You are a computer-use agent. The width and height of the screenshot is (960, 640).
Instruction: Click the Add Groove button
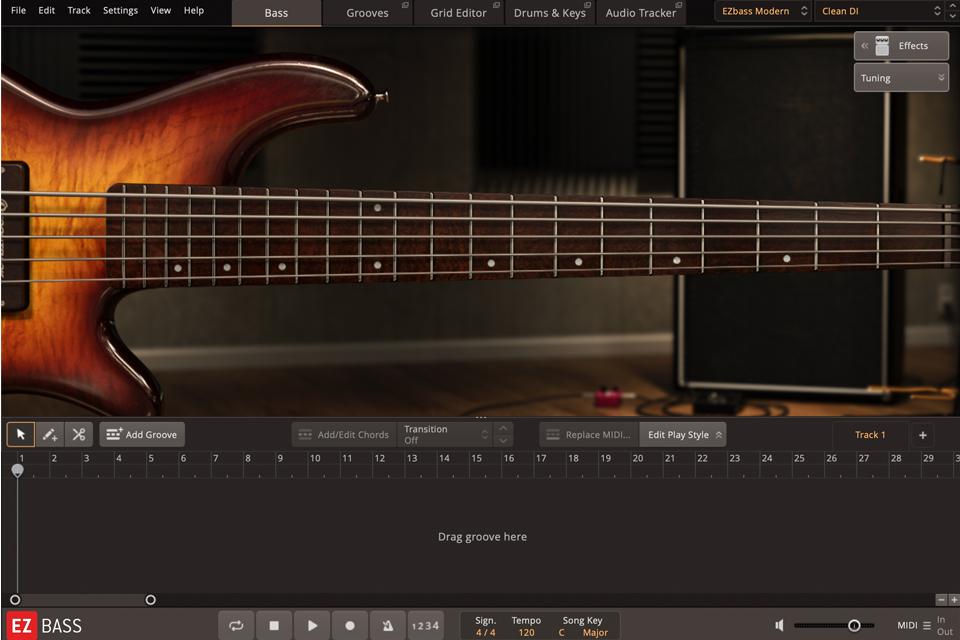pos(141,434)
